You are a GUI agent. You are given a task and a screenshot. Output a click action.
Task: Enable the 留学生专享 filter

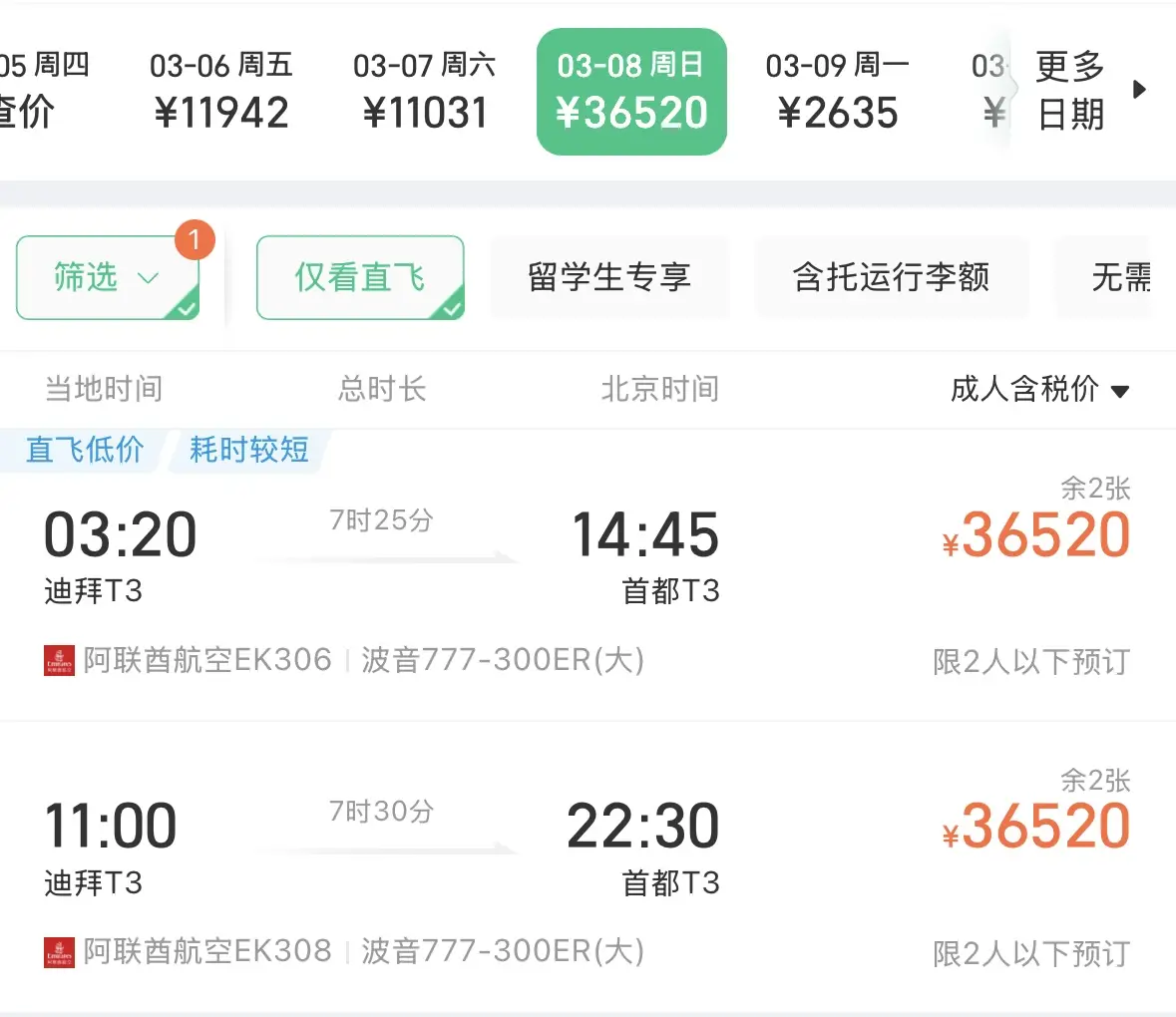[x=609, y=278]
